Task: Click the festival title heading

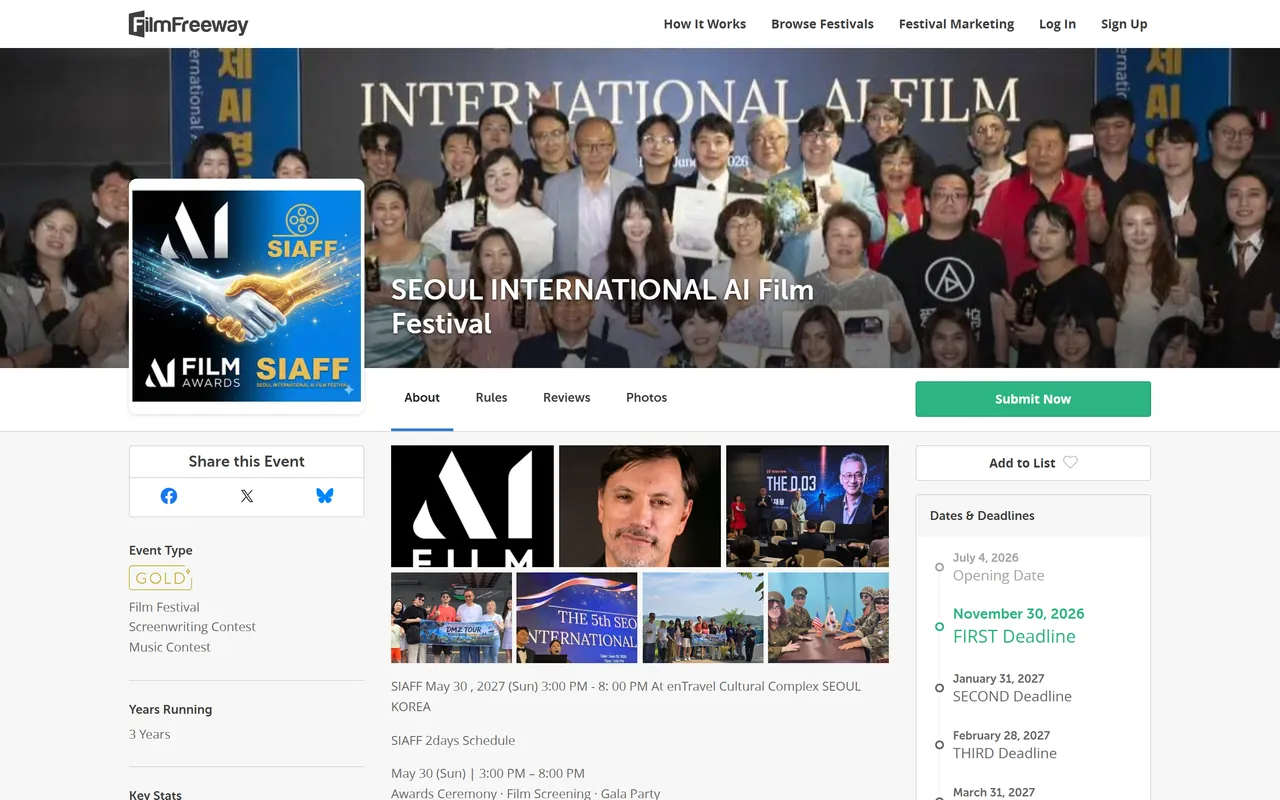Action: tap(602, 307)
